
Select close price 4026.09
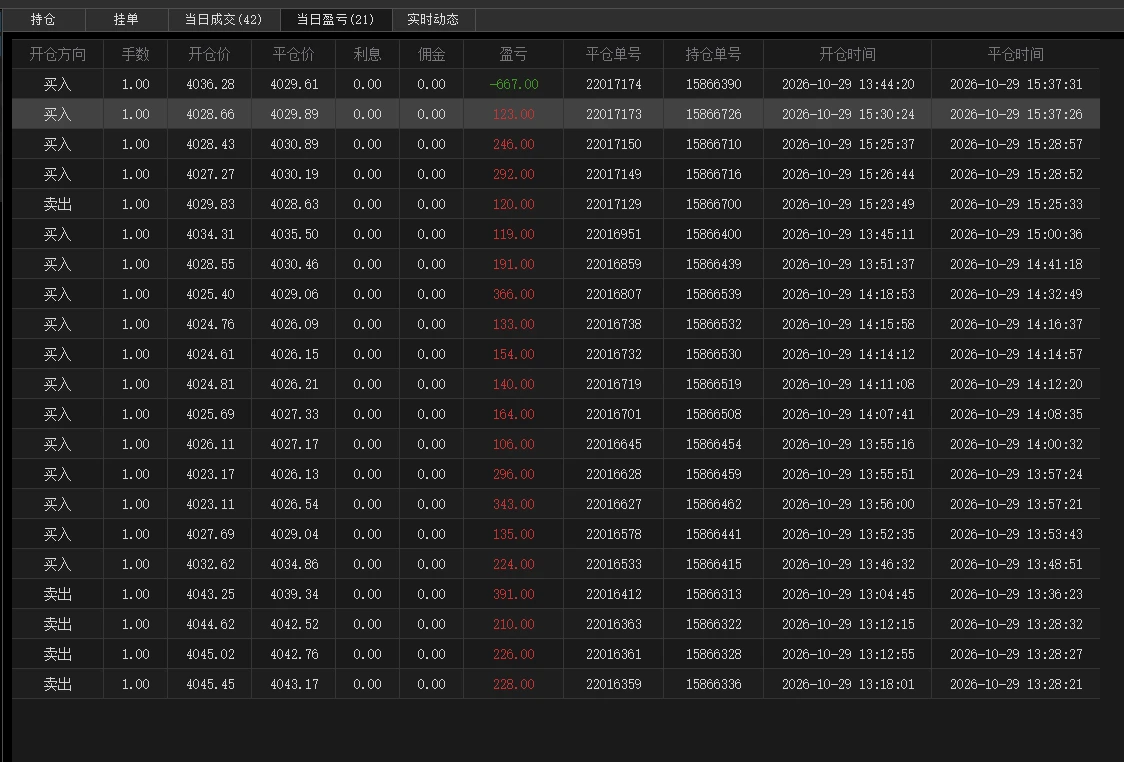294,325
